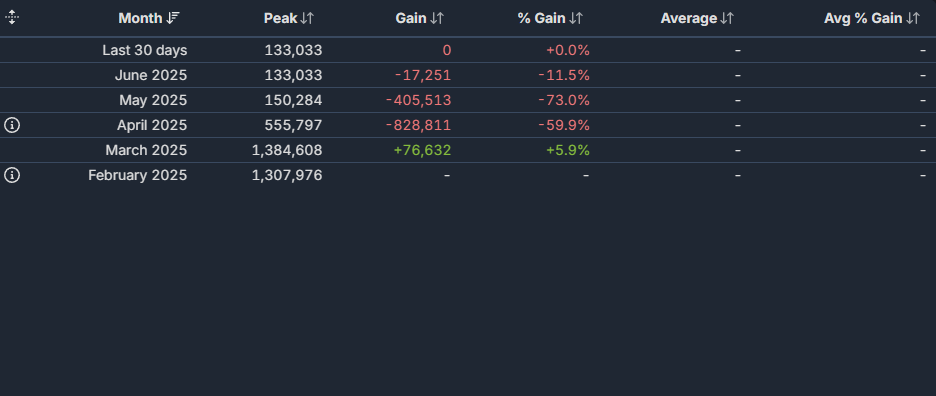Click the info icon beside February 2025
Viewport: 936px width, 396px height.
pyautogui.click(x=12, y=175)
